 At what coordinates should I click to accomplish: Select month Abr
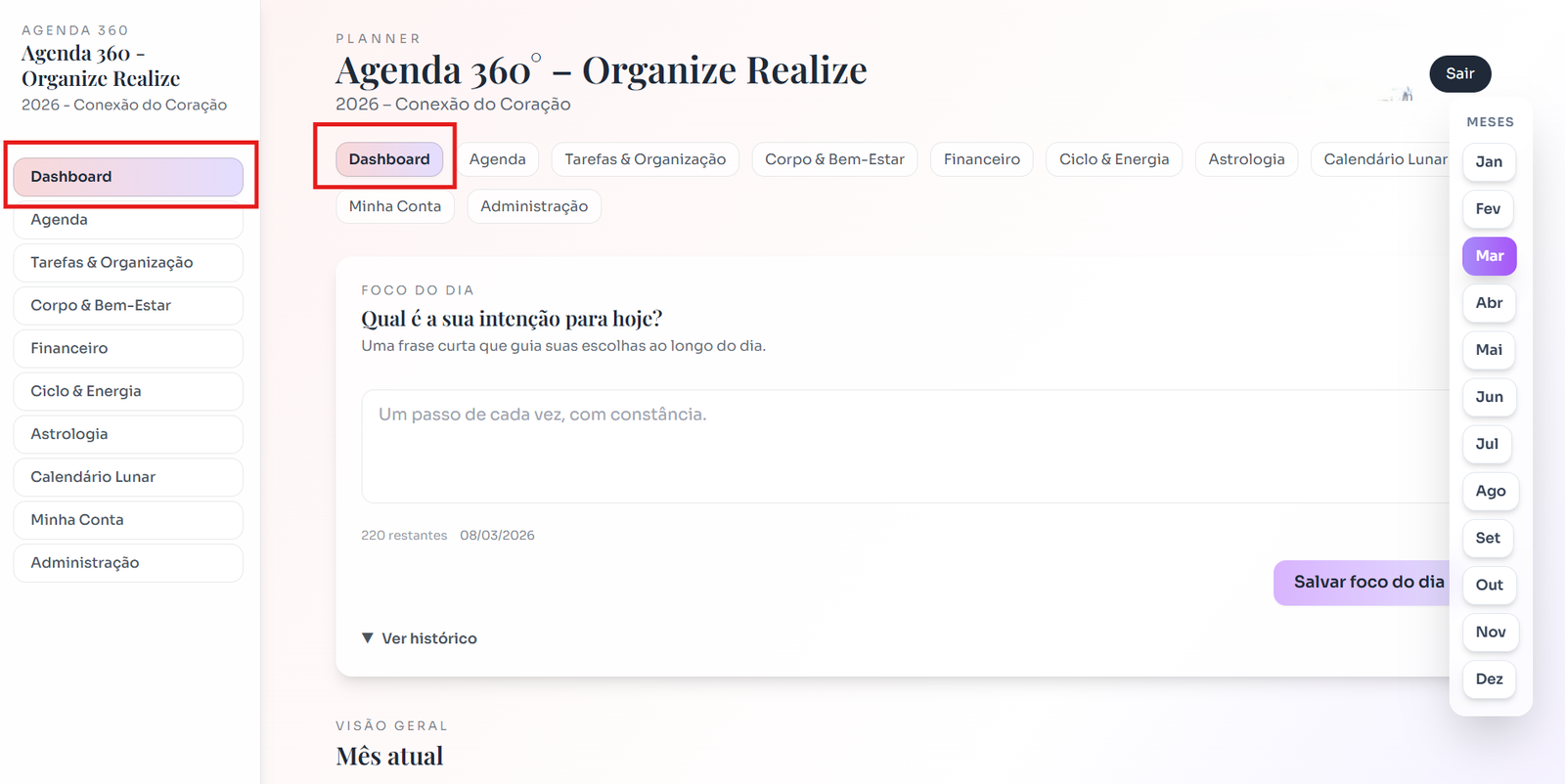pyautogui.click(x=1489, y=303)
